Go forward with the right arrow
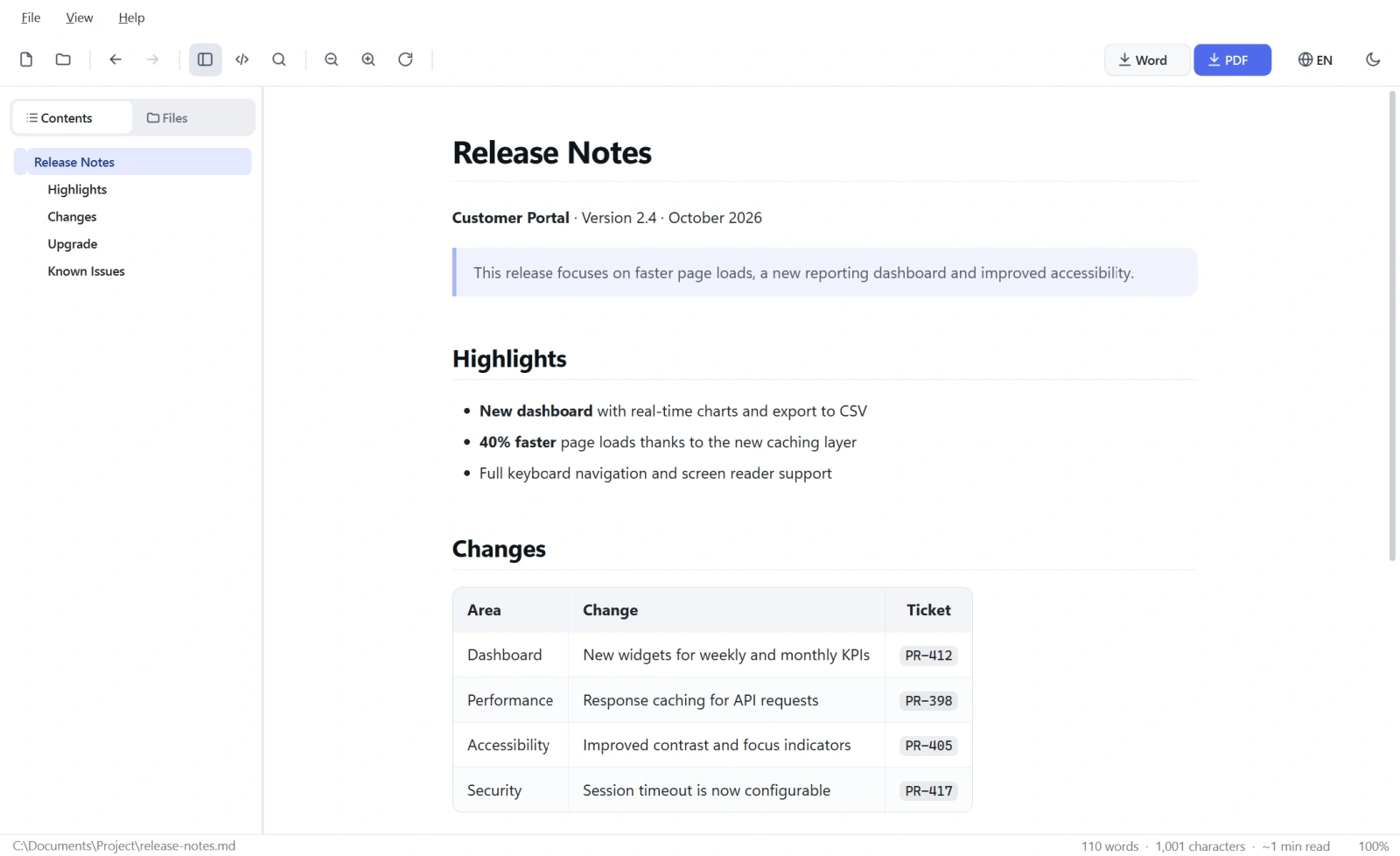The width and height of the screenshot is (1400, 856). pyautogui.click(x=152, y=60)
